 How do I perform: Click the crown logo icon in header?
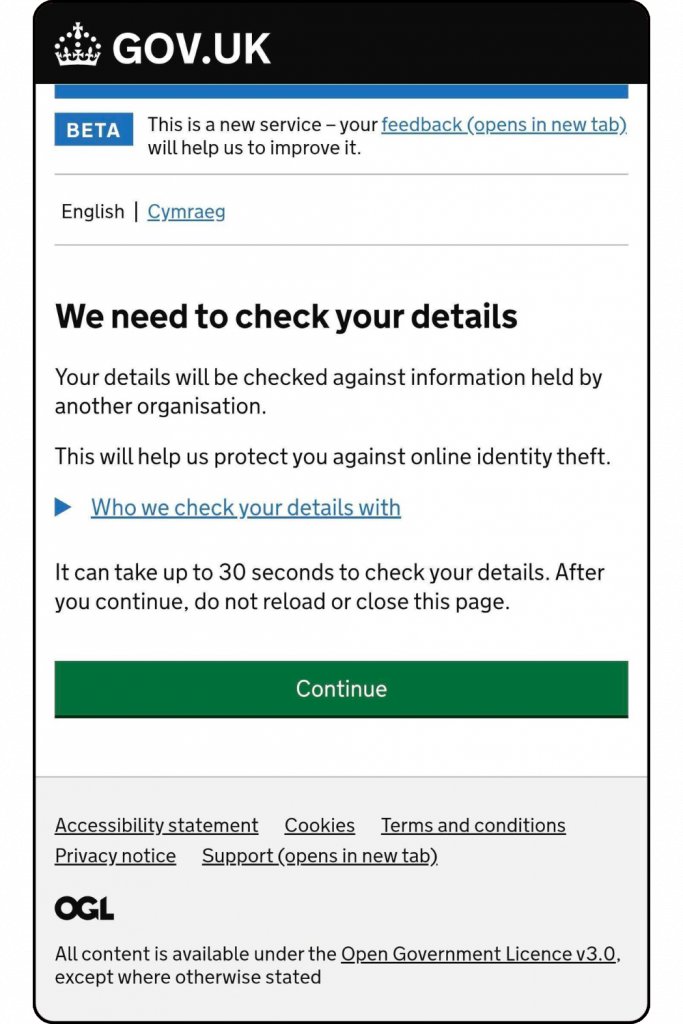(78, 45)
